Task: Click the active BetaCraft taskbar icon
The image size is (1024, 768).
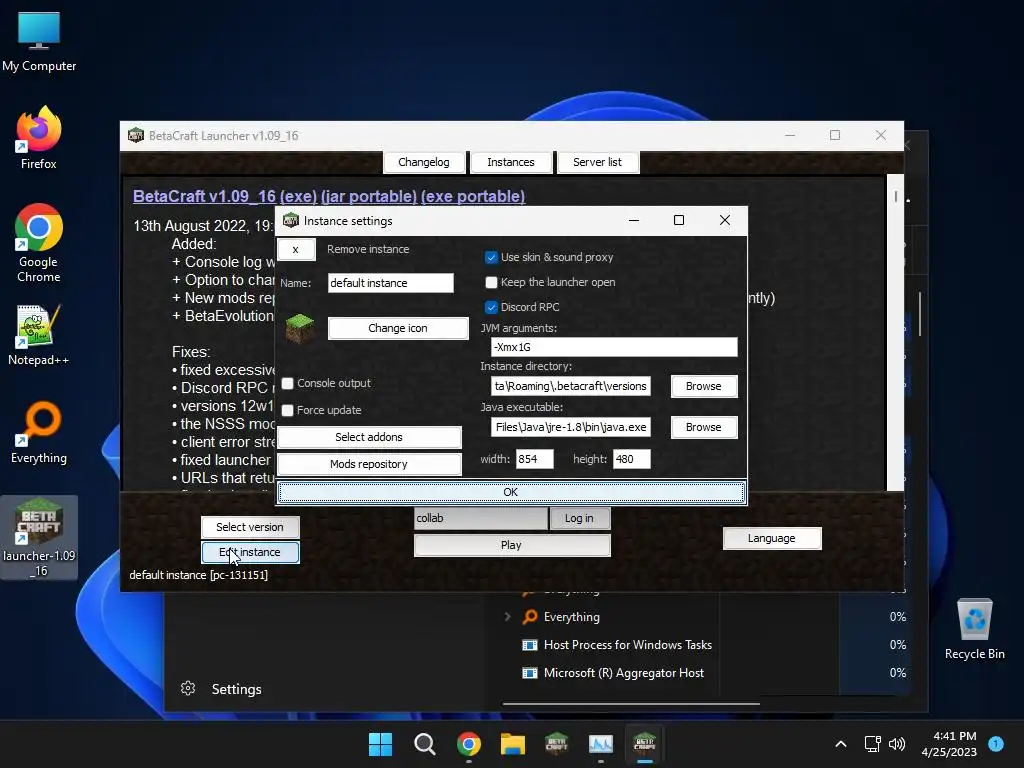Action: pos(645,744)
